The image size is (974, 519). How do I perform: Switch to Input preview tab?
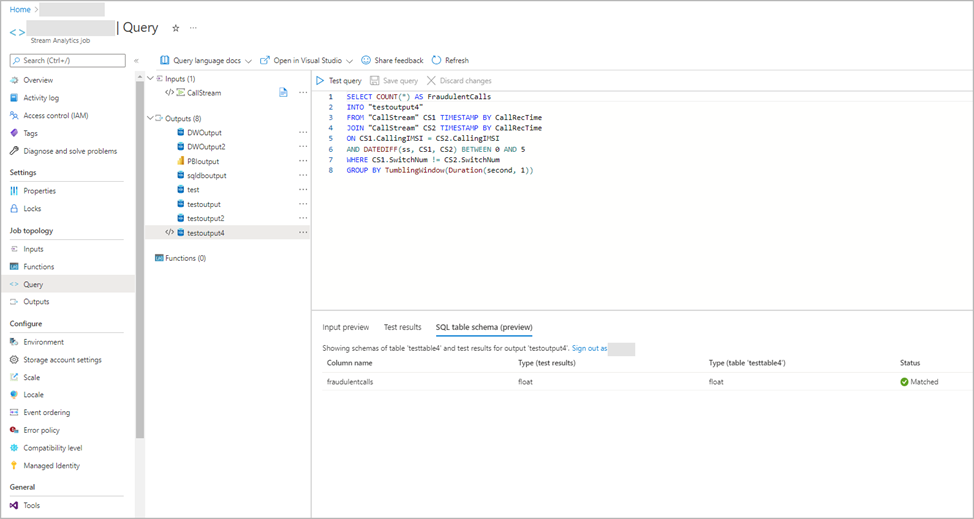pos(345,327)
